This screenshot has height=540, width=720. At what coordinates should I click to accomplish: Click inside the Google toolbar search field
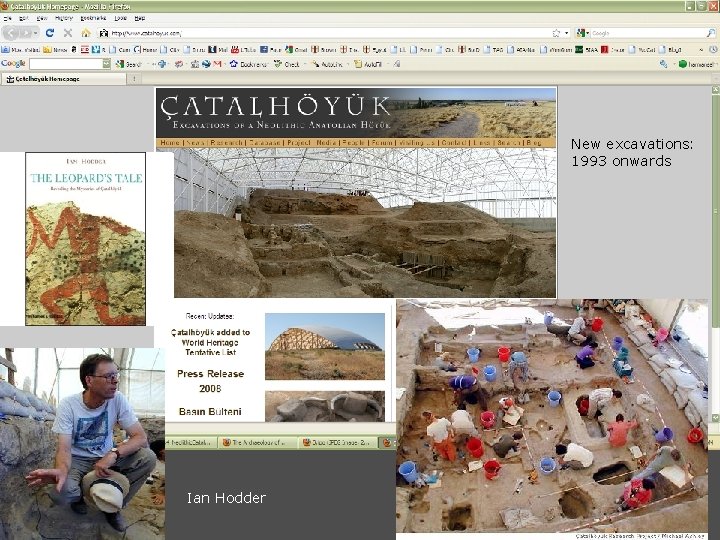point(66,64)
